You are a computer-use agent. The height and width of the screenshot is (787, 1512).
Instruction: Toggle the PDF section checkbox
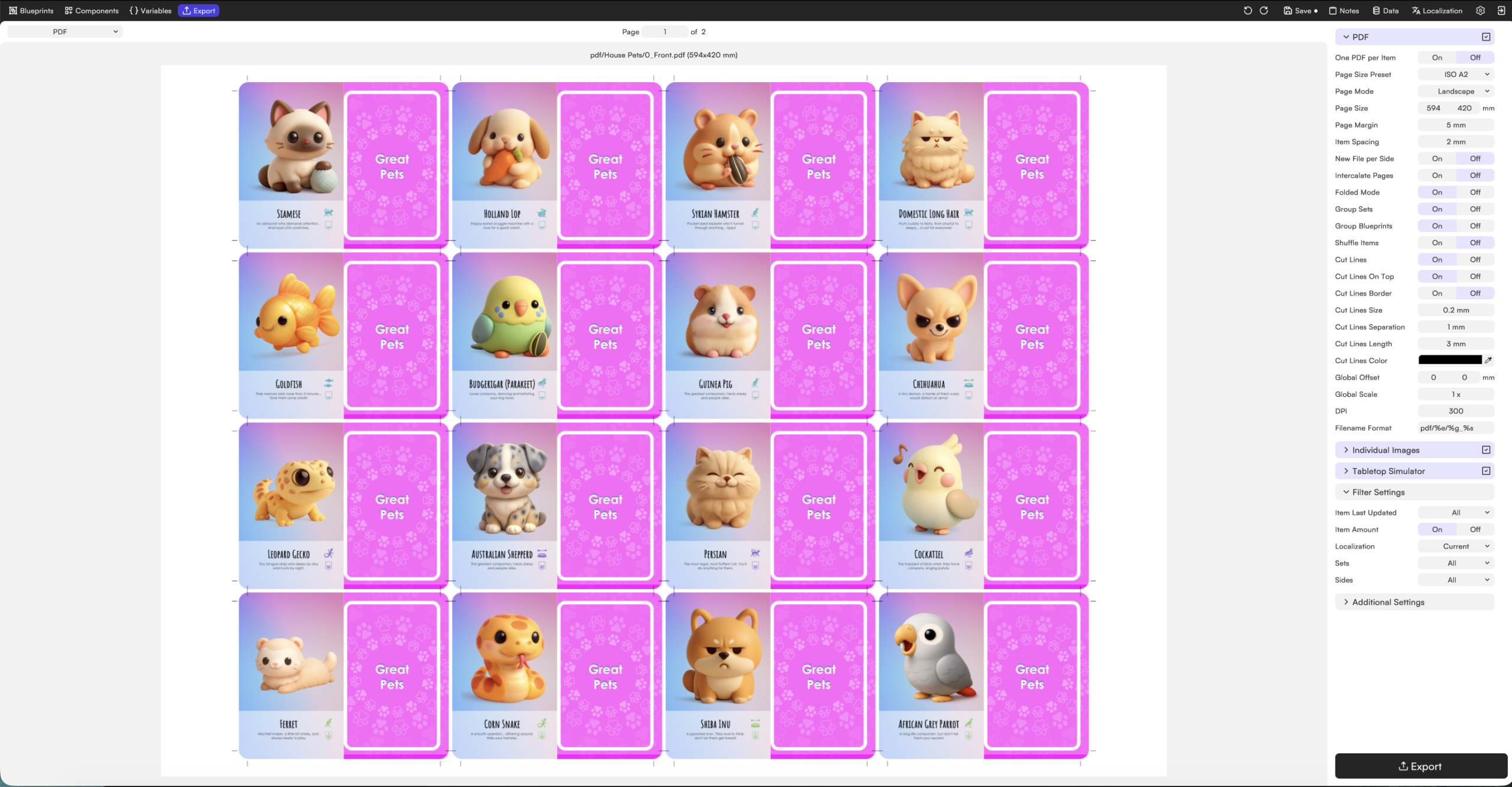coord(1486,37)
